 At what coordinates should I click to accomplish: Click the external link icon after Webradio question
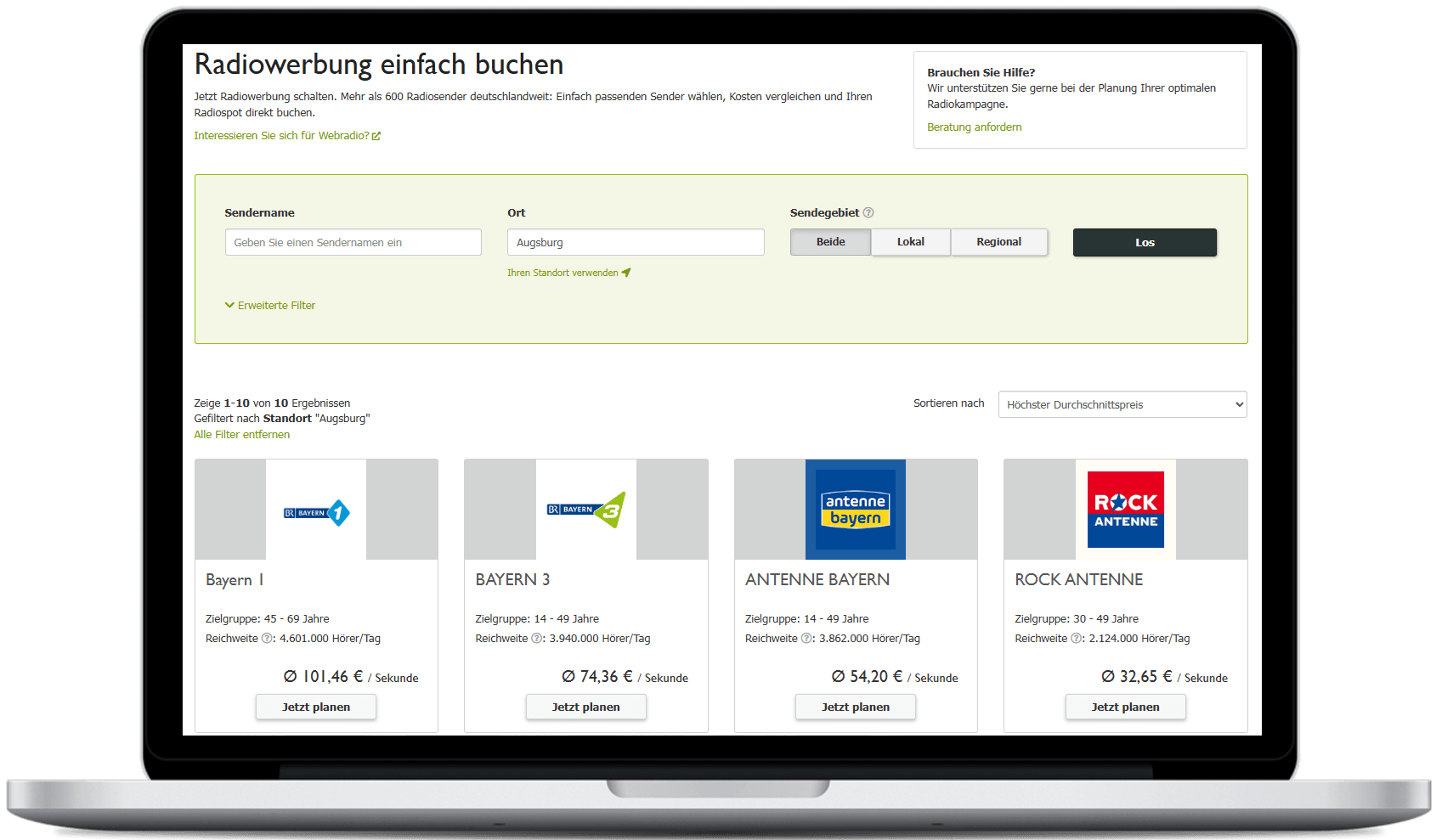coord(376,135)
